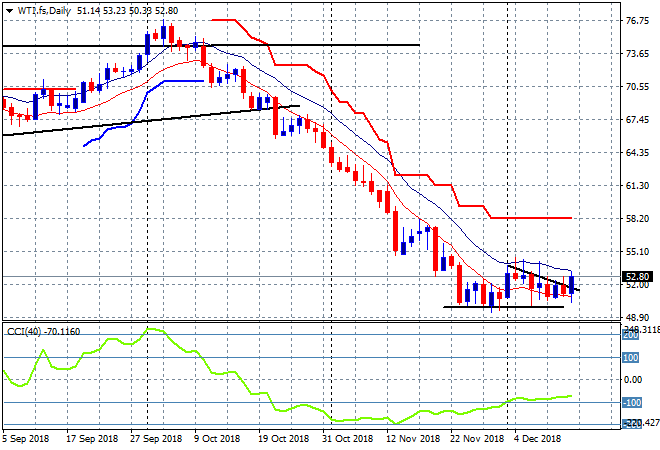Open the chart menu triangle beside WTI.fs
Screen dimensions: 660x450
tap(9, 11)
